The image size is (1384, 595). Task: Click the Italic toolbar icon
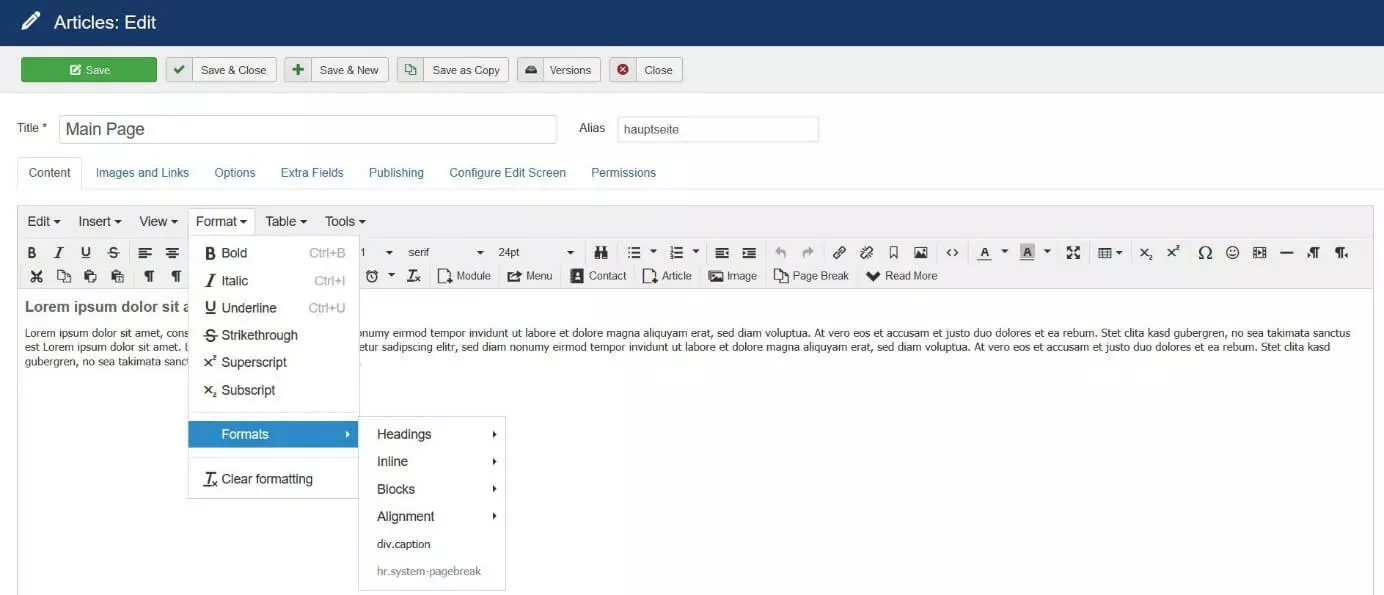[59, 253]
